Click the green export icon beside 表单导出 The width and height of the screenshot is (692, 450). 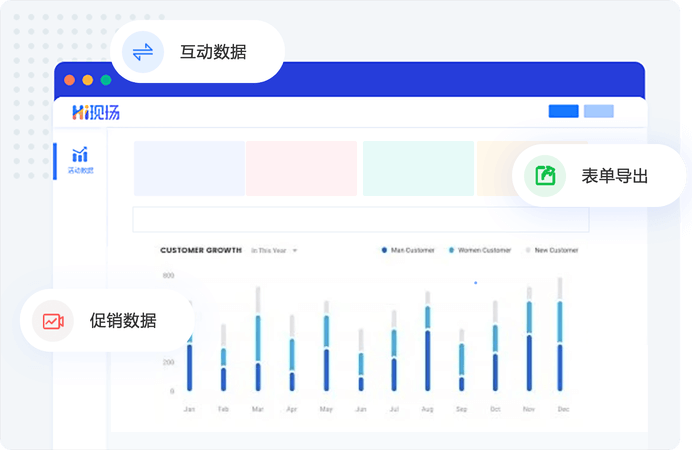click(x=545, y=176)
